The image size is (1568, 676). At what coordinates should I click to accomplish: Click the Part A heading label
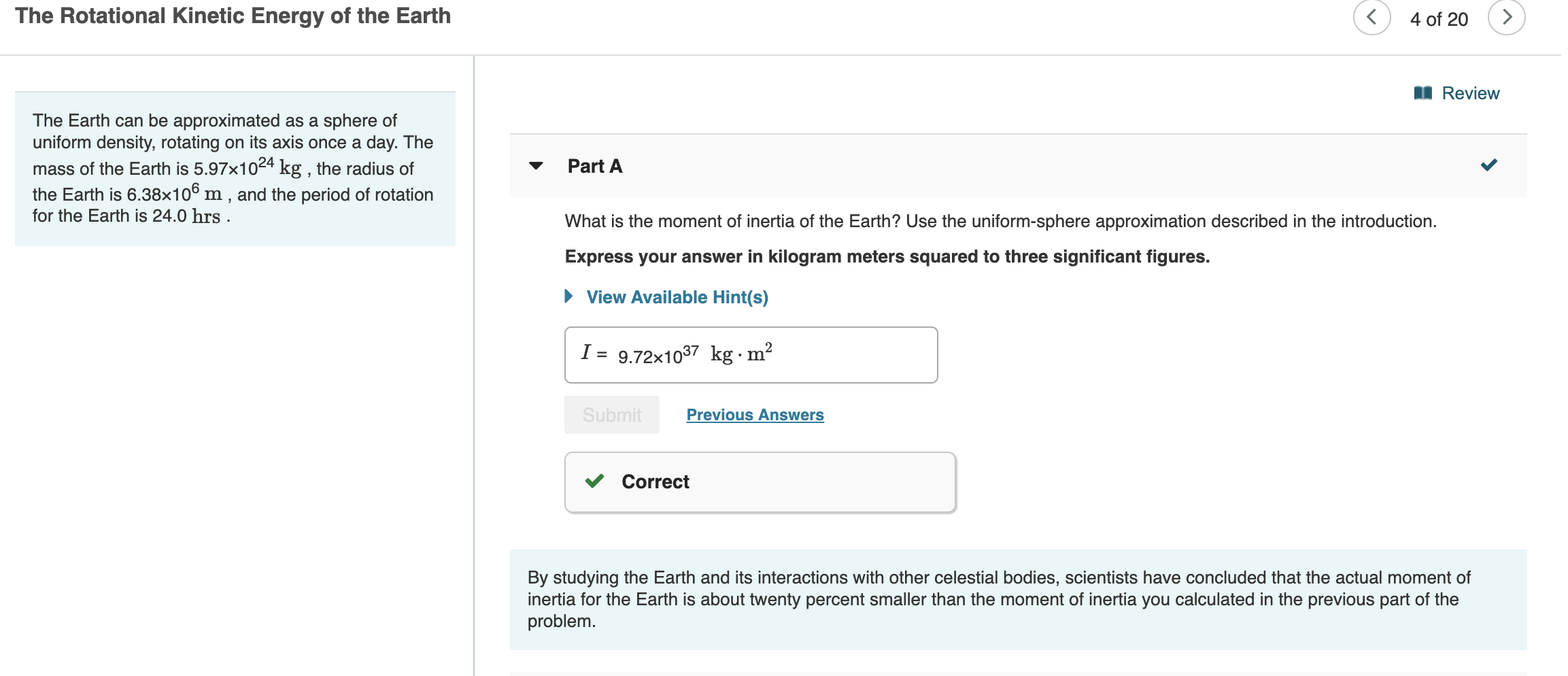click(x=595, y=167)
